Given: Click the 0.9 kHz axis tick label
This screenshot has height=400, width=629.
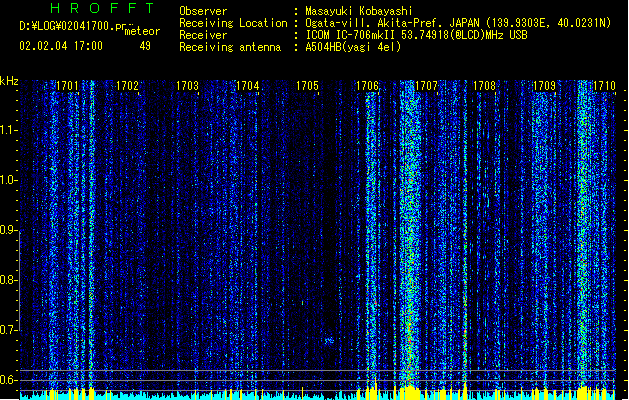Looking at the screenshot, I should point(8,230).
